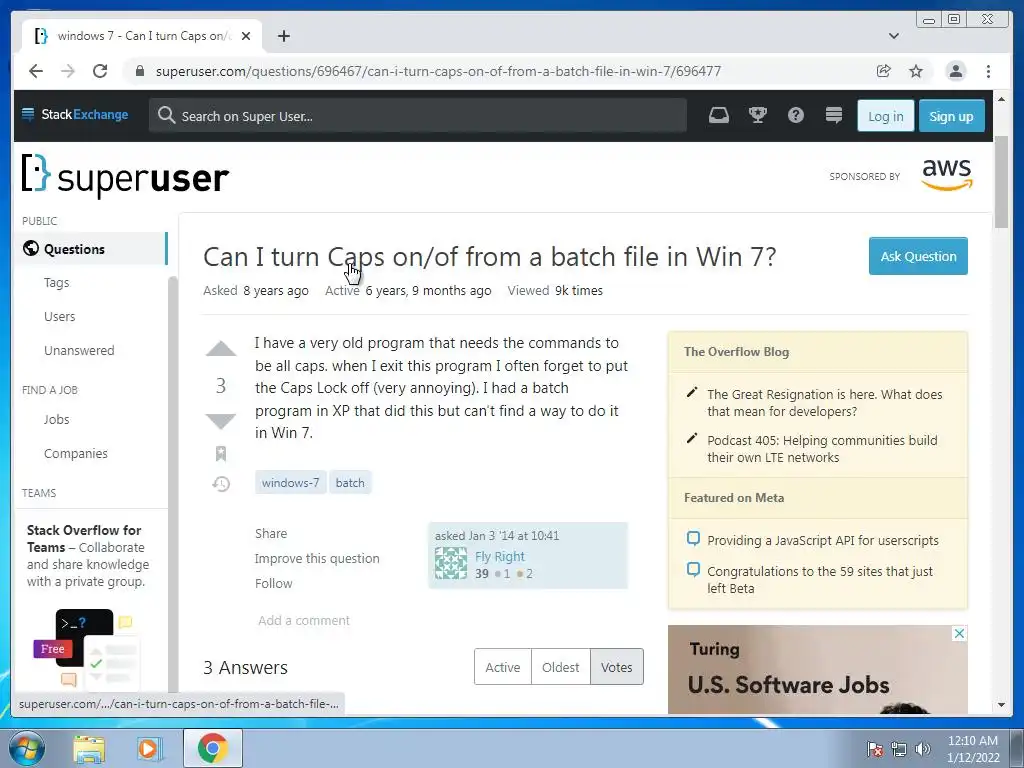Open the Fly Right avatar image
The image size is (1024, 768).
[x=451, y=563]
